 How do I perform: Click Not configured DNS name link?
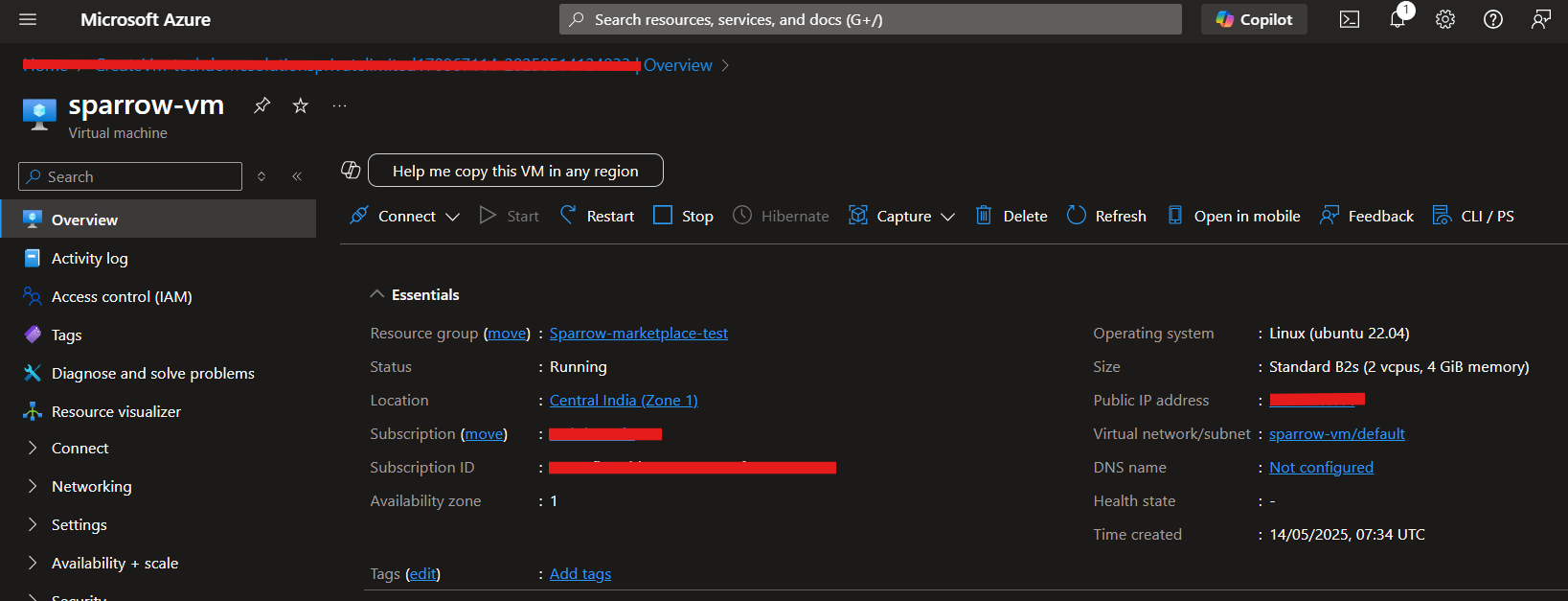point(1321,467)
